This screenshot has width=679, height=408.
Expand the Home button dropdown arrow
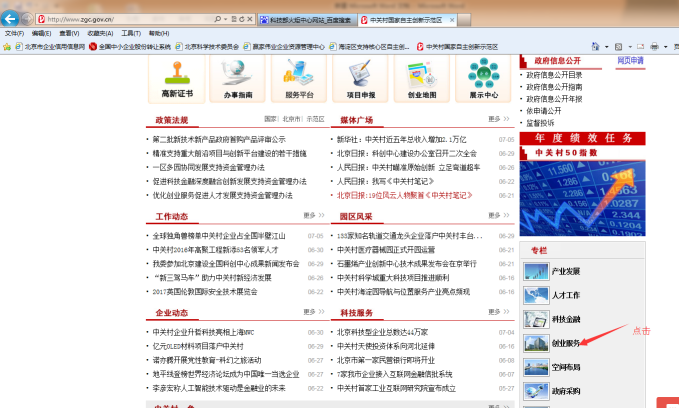tap(606, 47)
